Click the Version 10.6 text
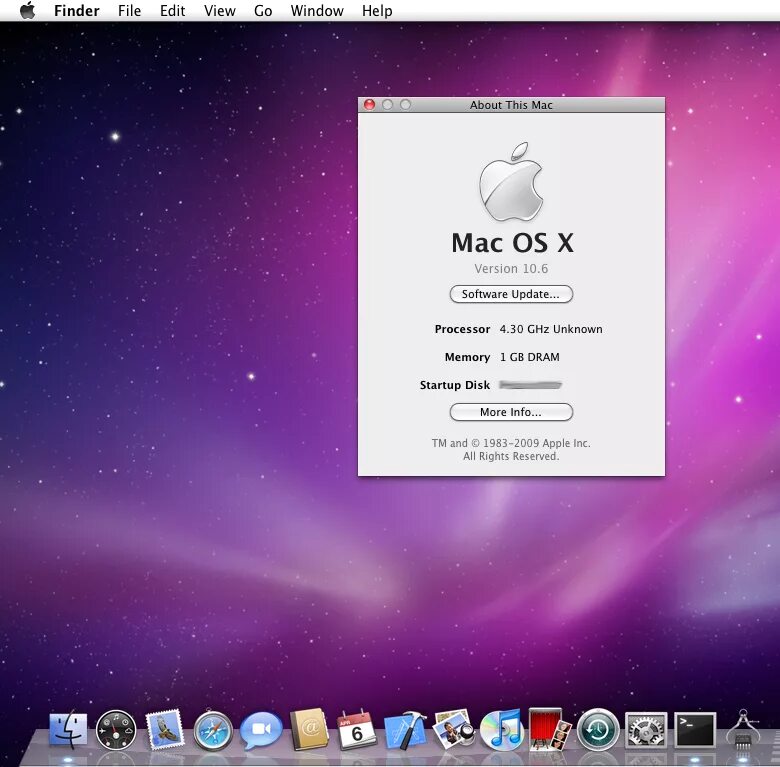Image resolution: width=780 pixels, height=767 pixels. click(511, 269)
